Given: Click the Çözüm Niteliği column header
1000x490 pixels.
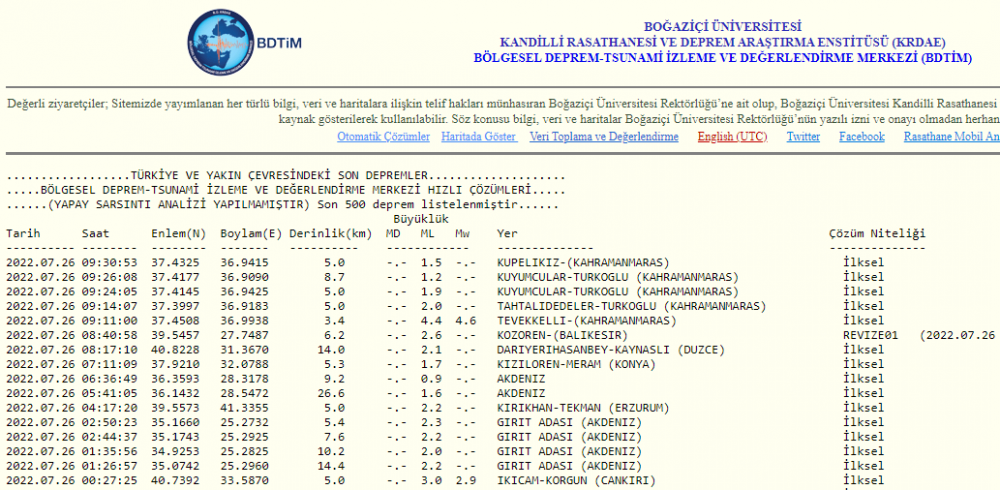Looking at the screenshot, I should tap(877, 234).
